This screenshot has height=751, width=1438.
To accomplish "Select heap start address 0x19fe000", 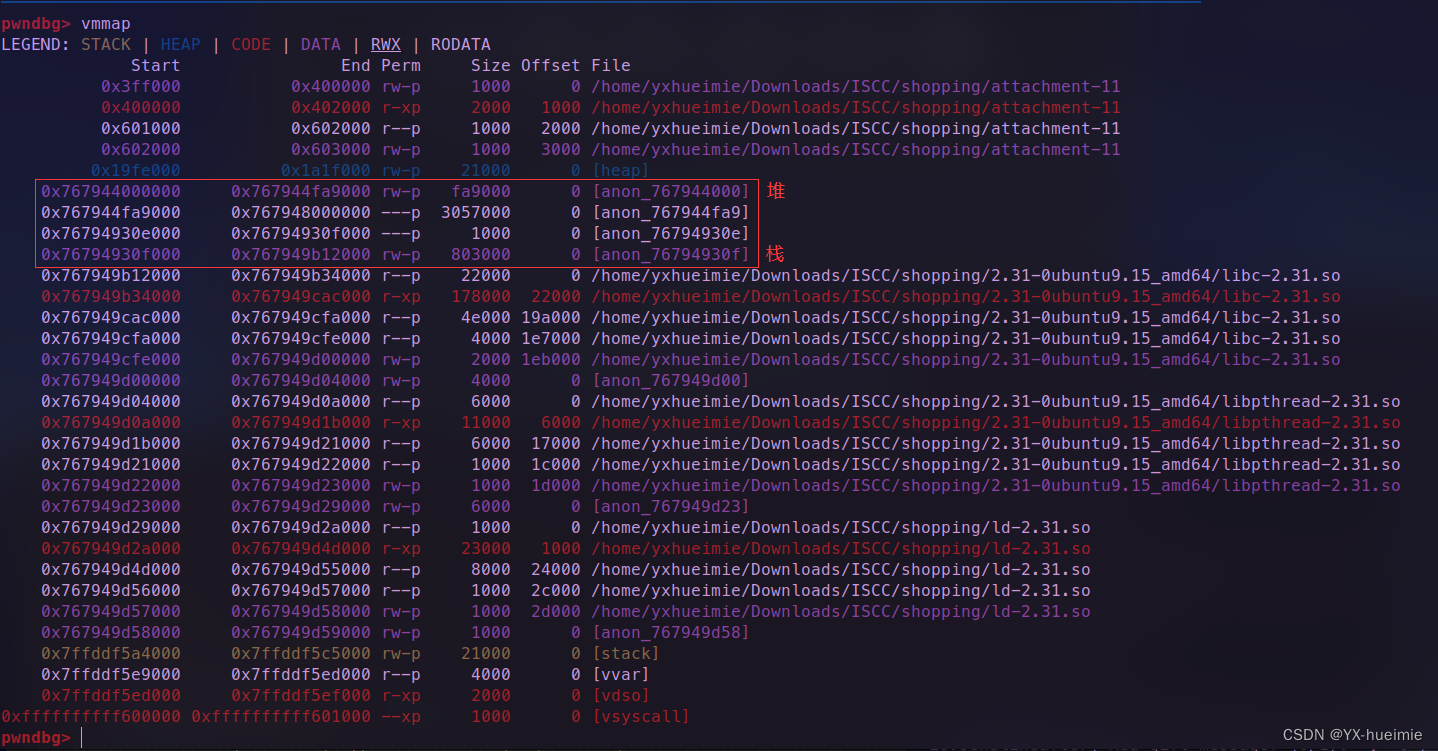I will pyautogui.click(x=136, y=170).
